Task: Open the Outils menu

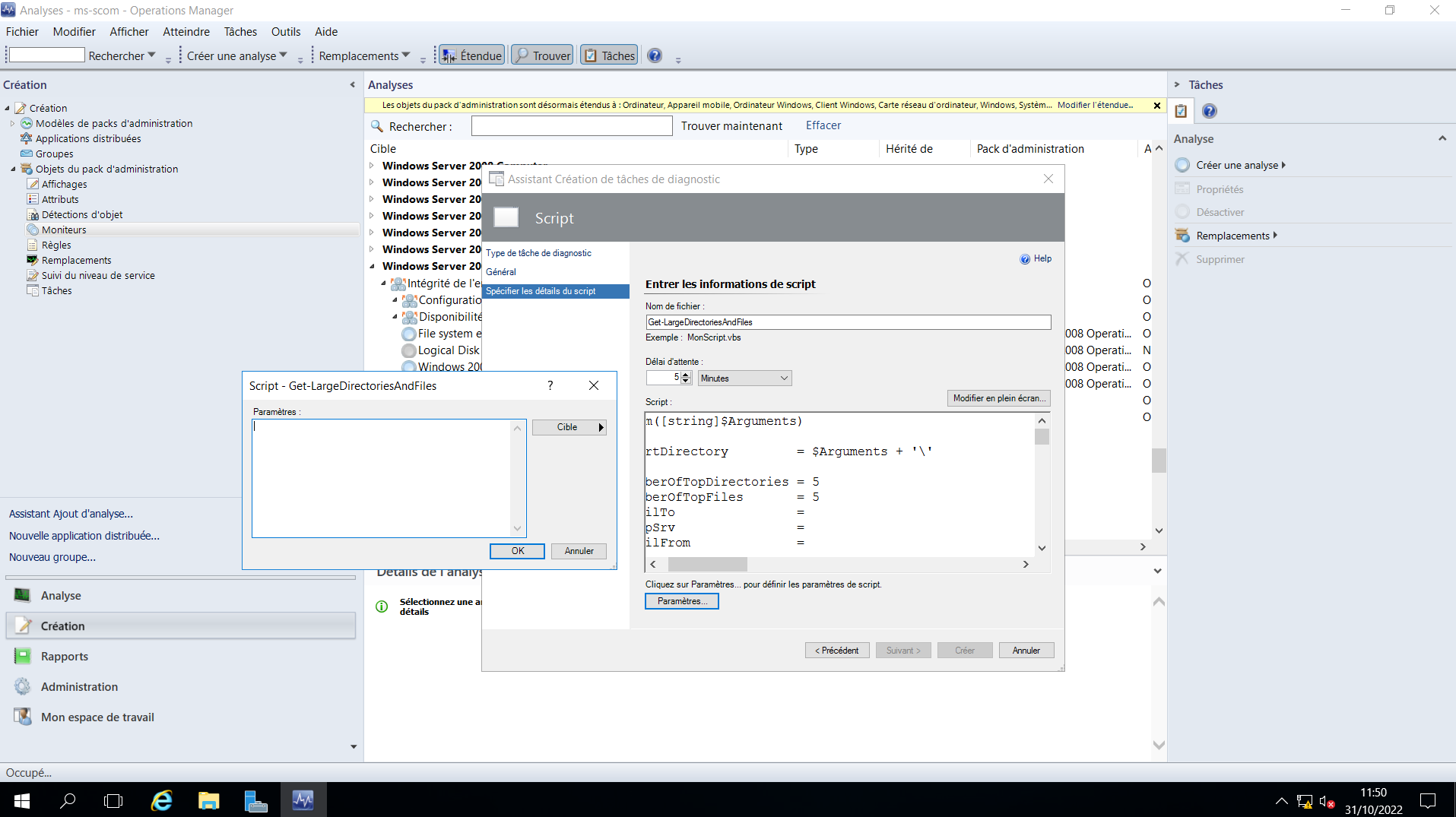Action: click(x=285, y=31)
